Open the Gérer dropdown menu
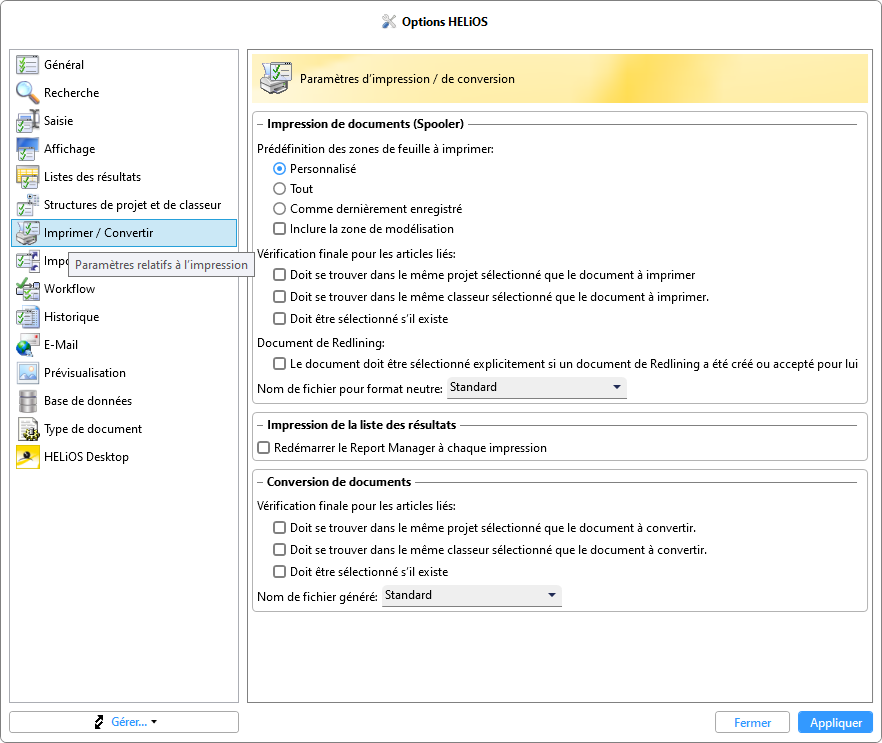The width and height of the screenshot is (882, 743). [x=124, y=722]
